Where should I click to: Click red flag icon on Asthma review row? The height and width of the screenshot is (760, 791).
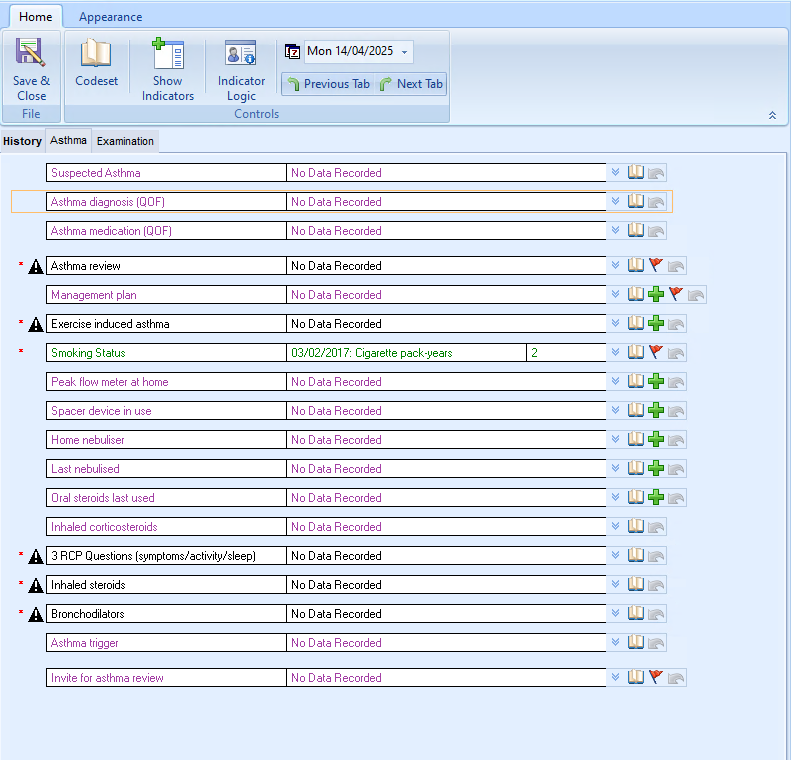(656, 265)
